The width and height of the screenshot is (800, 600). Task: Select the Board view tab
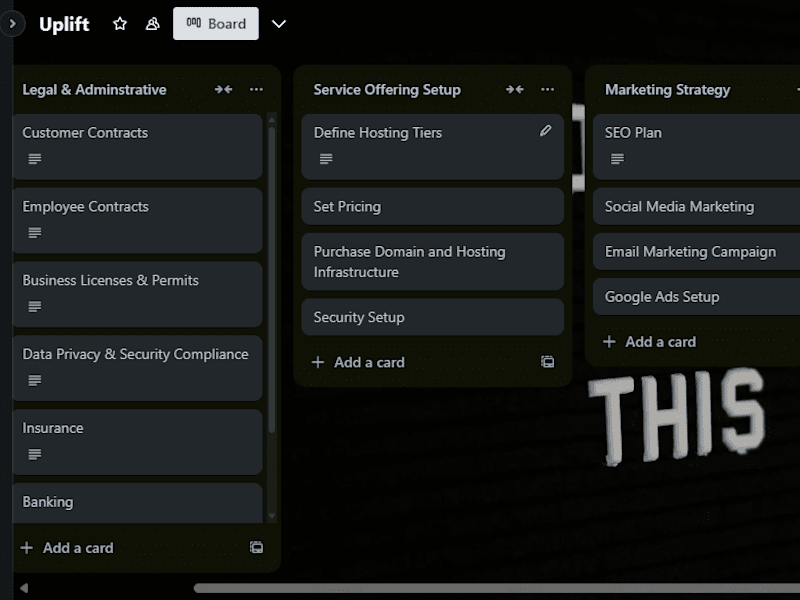point(216,23)
